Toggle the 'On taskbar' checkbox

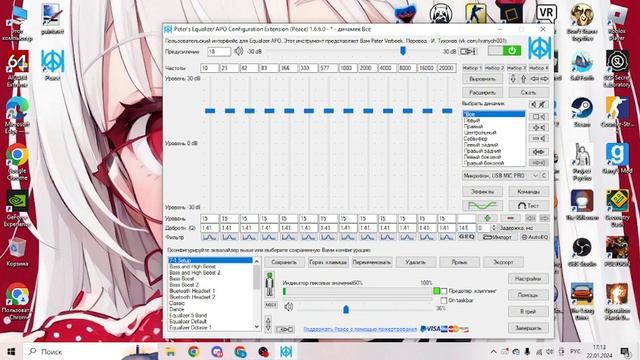coord(444,300)
